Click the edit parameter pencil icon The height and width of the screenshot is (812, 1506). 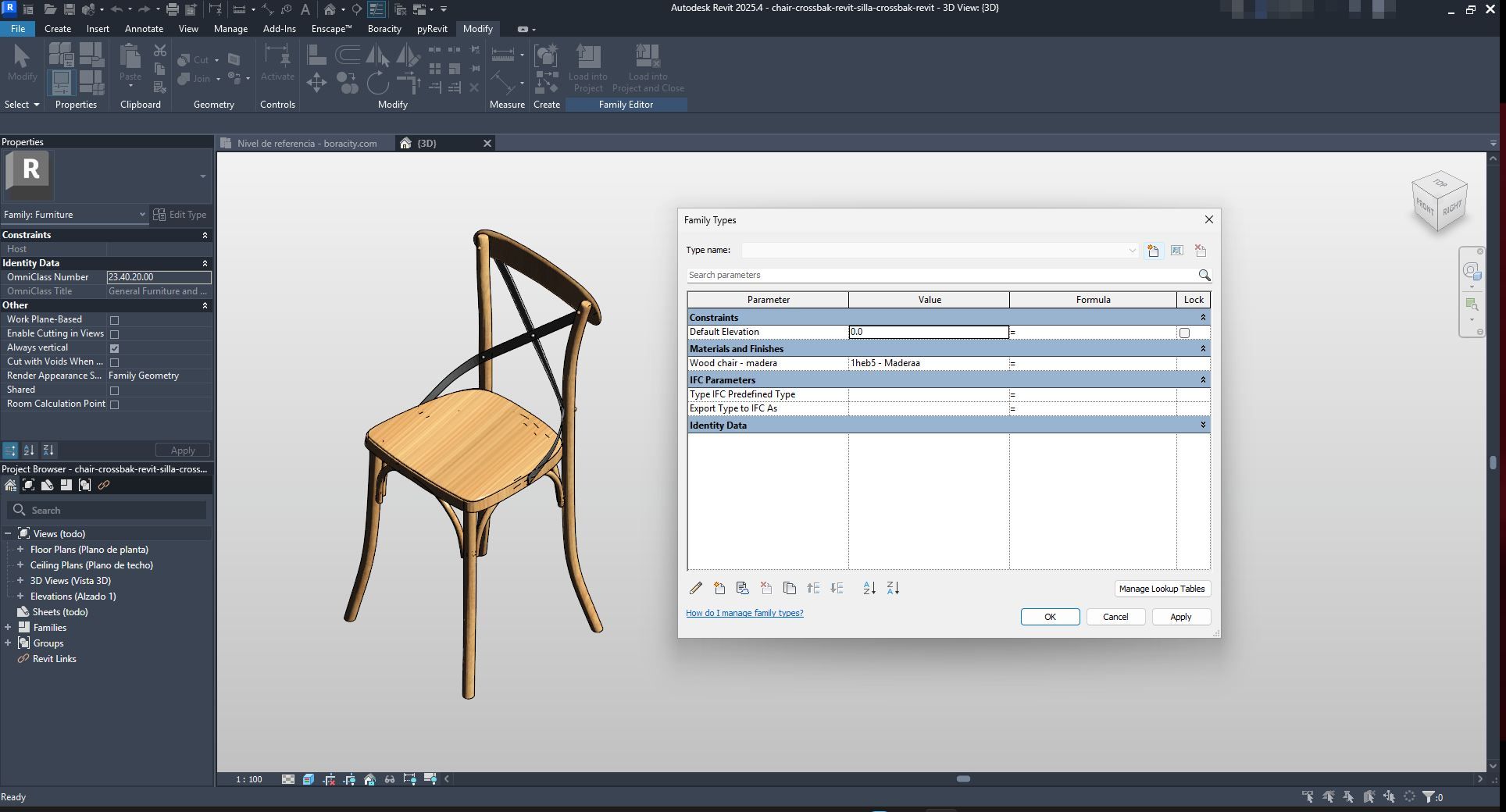(x=695, y=588)
